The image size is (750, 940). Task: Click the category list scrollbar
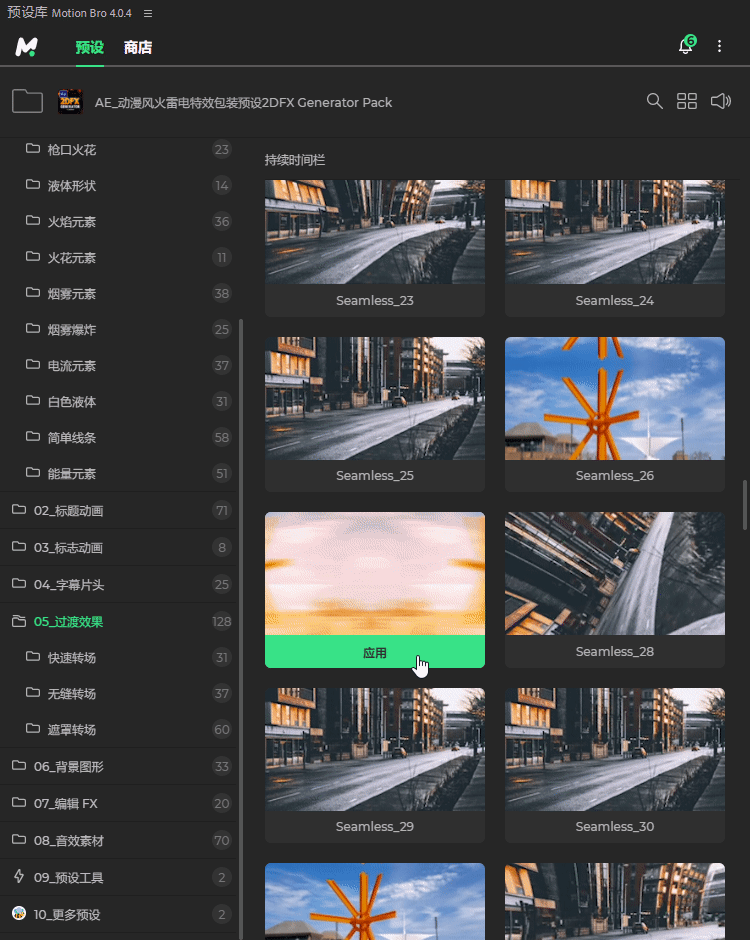[x=241, y=629]
